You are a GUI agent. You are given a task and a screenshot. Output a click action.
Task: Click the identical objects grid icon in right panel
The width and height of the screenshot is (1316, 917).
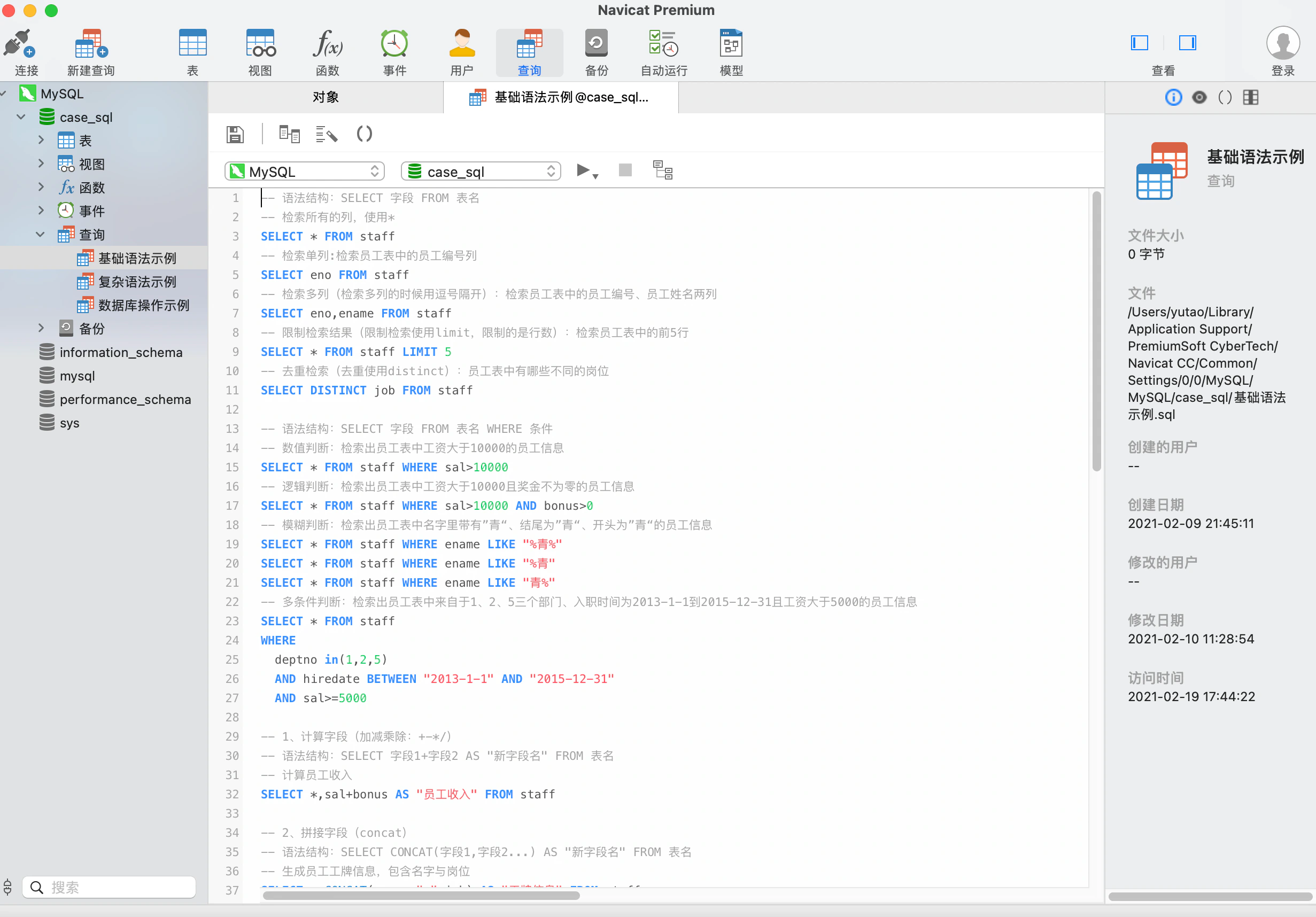(1251, 97)
